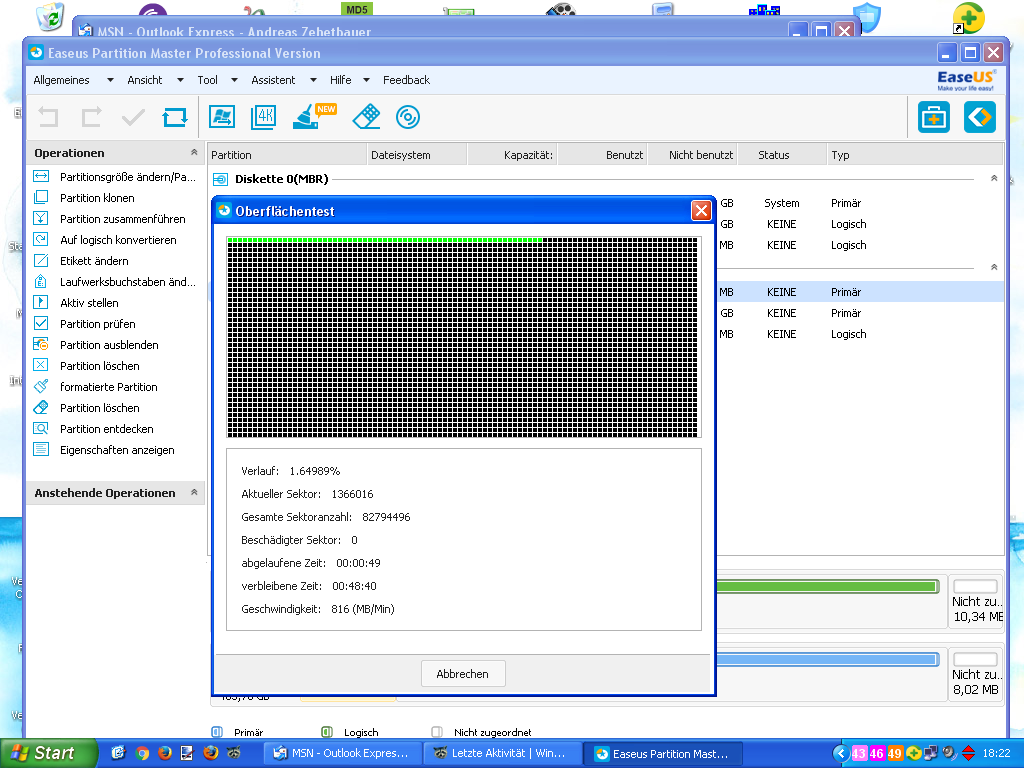1024x768 pixels.
Task: Click the Tool dropdown arrow
Action: [x=234, y=80]
